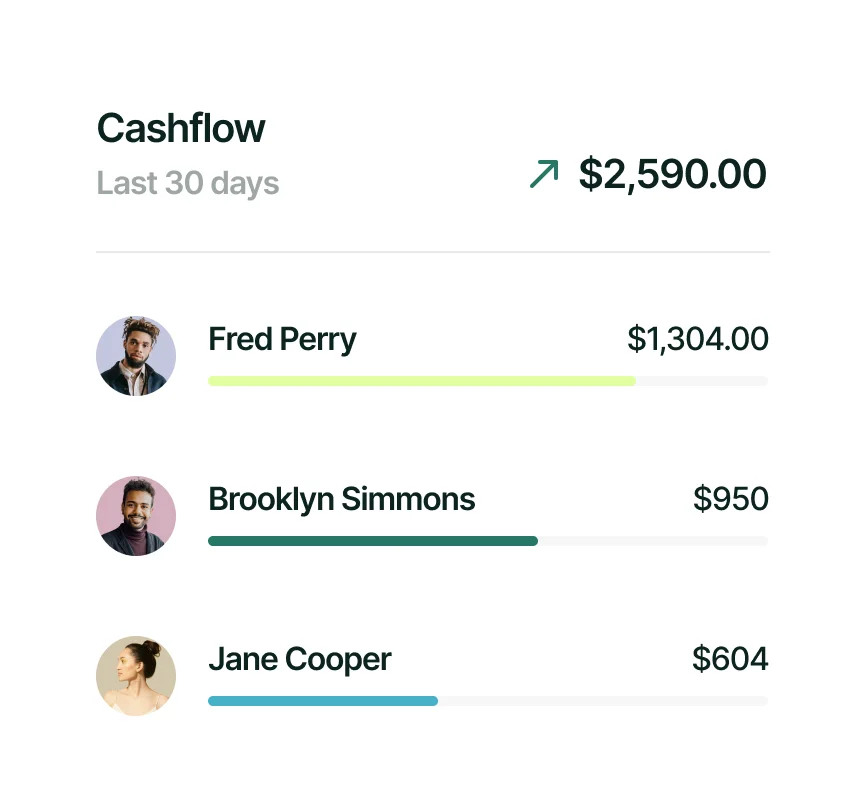
Task: Click the green growth indicator beside the total
Action: coord(543,173)
